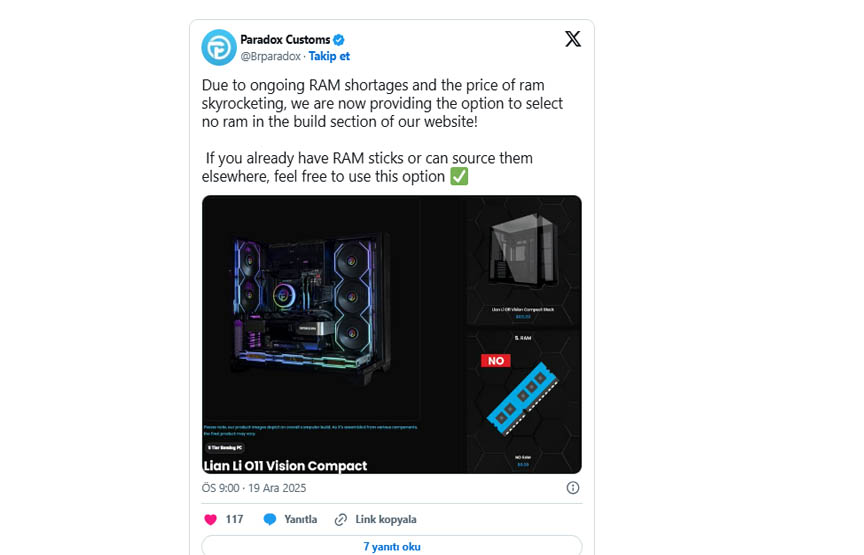Click the Yanıtla reply label
864x555 pixels.
click(300, 519)
